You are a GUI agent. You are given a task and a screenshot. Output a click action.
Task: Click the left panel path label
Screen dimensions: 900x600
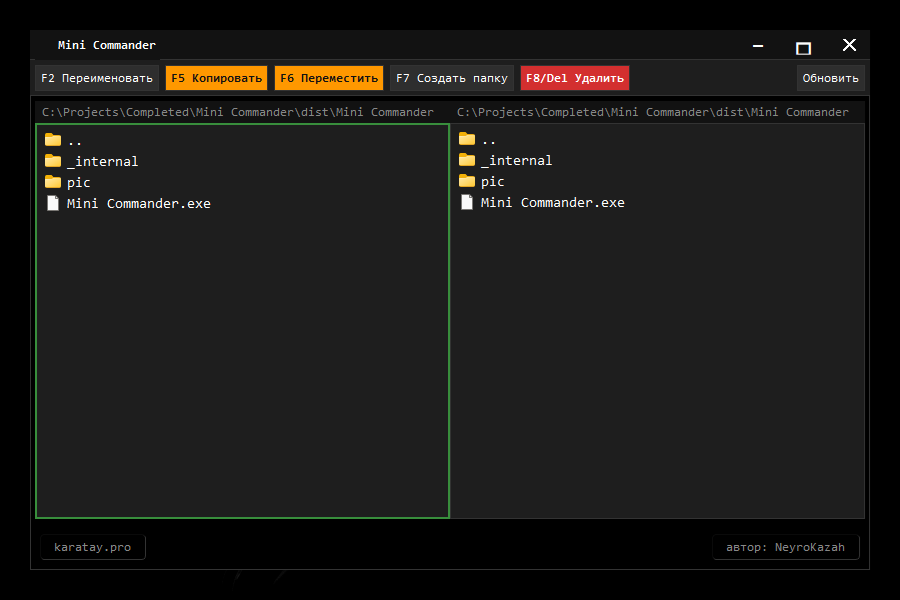[x=238, y=112]
